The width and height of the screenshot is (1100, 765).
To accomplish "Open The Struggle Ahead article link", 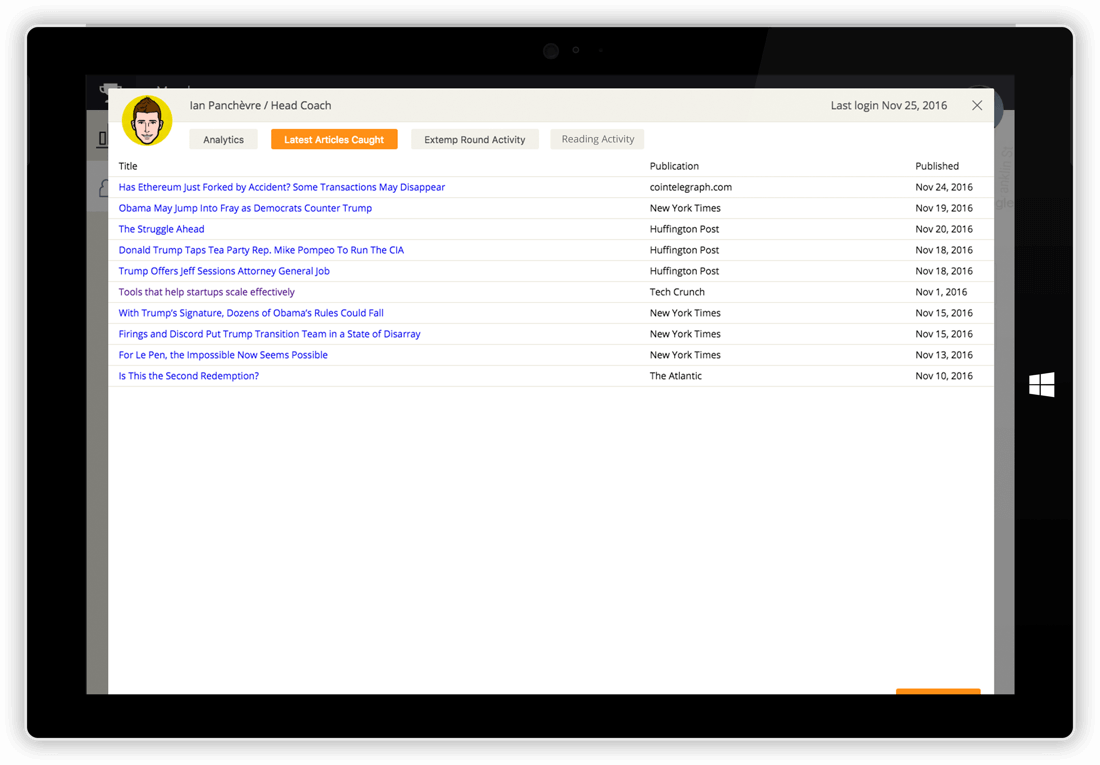I will (161, 229).
